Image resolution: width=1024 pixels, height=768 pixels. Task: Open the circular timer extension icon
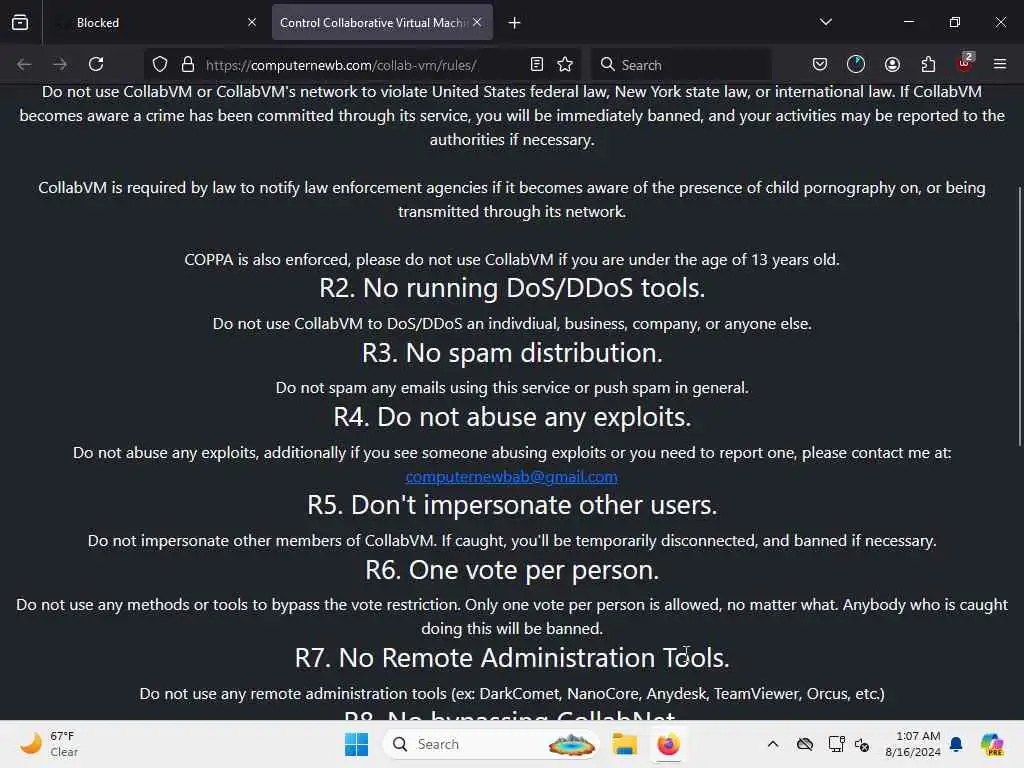tap(856, 64)
